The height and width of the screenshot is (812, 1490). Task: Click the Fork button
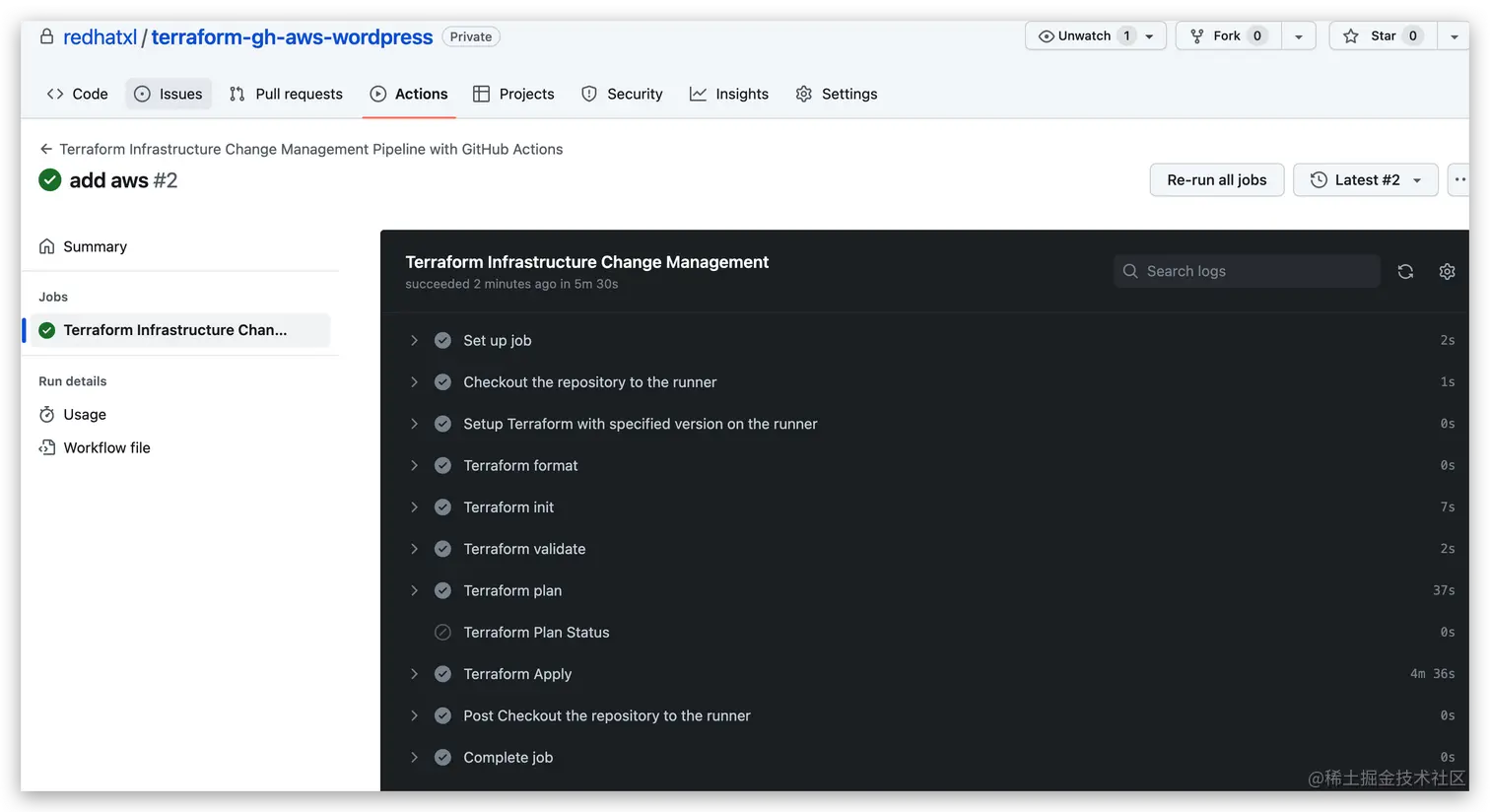tap(1228, 36)
